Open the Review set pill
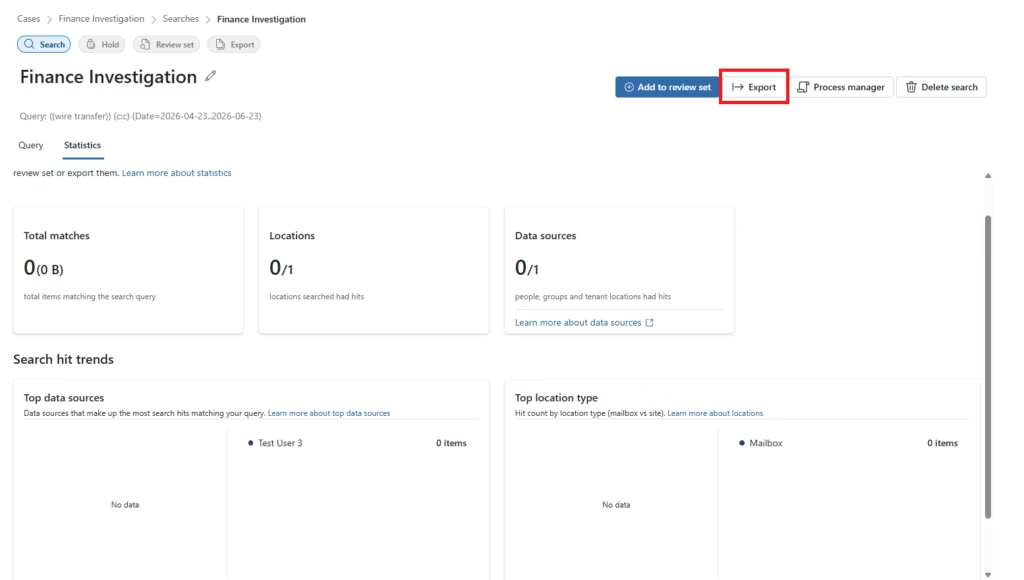Screen dimensions: 1024x580 click(x=167, y=44)
